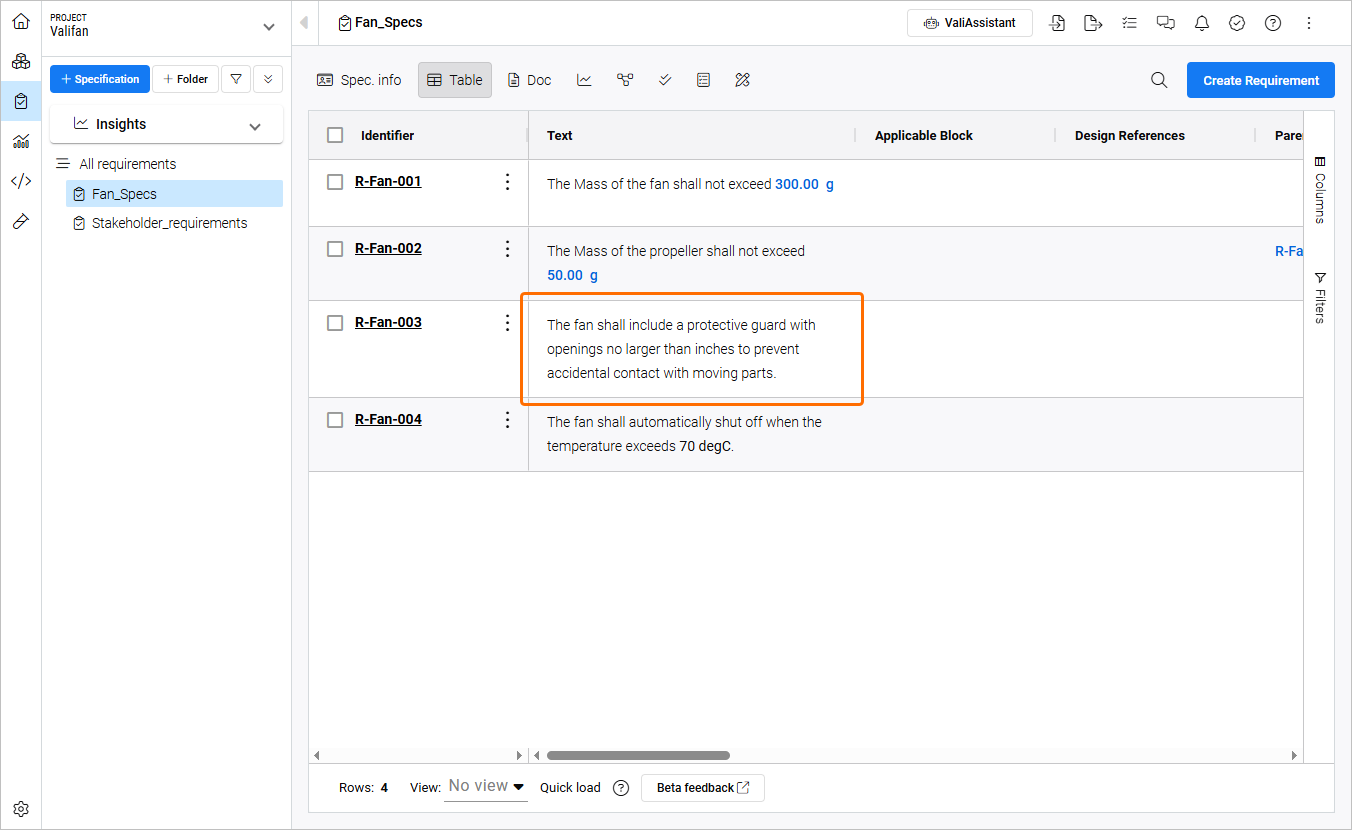Switch to Table view tab
Viewport: 1352px width, 830px height.
pos(455,80)
